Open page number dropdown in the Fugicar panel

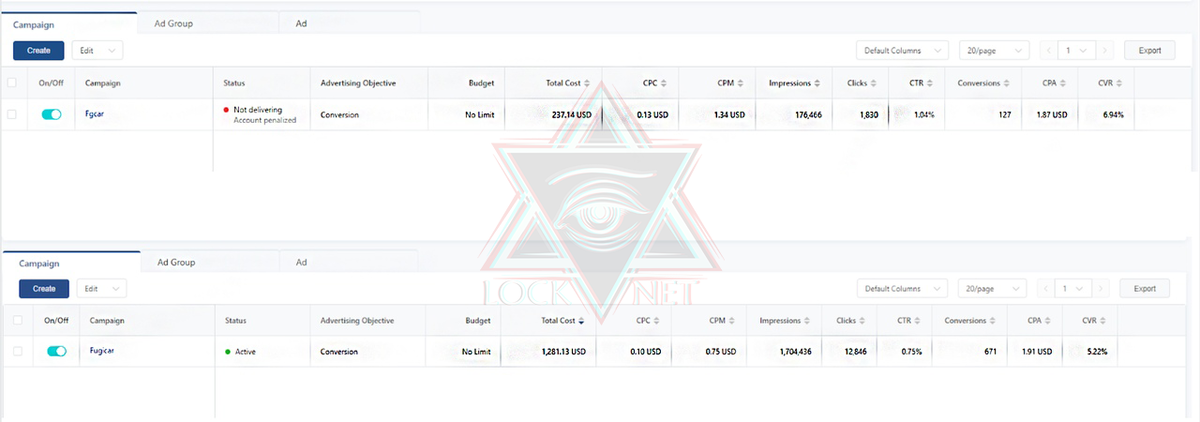pyautogui.click(x=1074, y=288)
